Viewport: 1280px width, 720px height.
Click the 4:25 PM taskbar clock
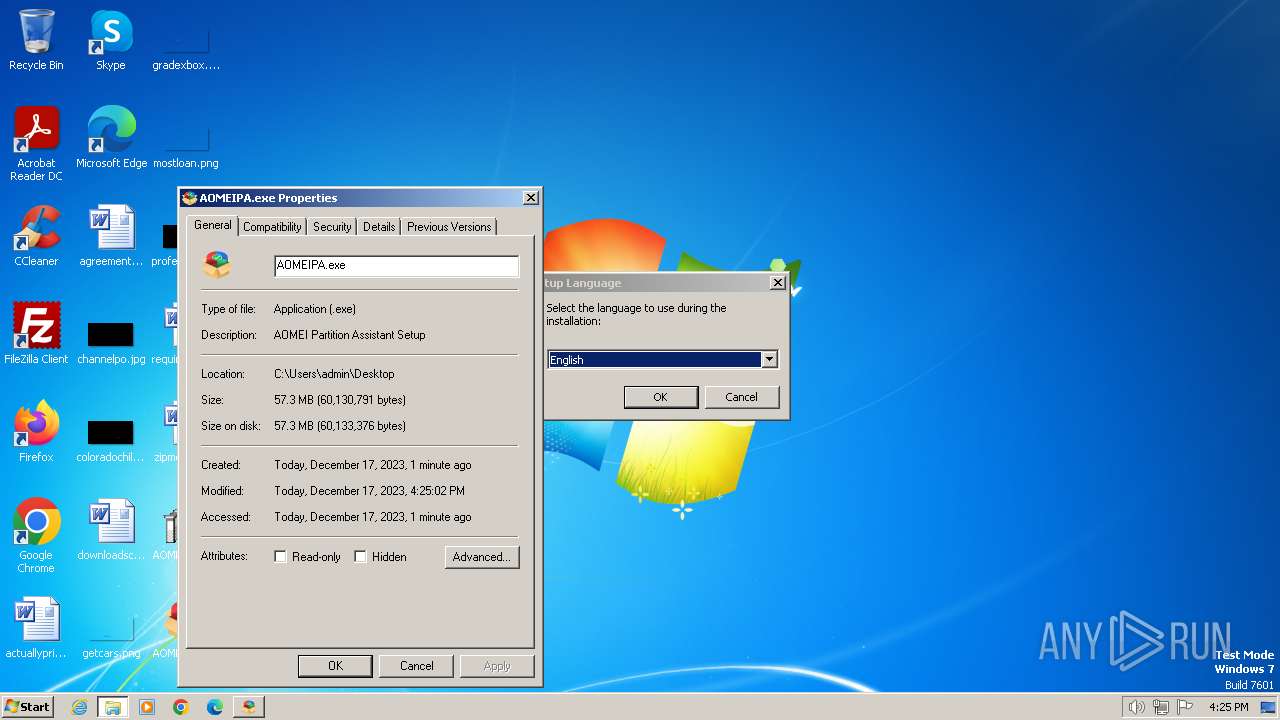coord(1229,707)
